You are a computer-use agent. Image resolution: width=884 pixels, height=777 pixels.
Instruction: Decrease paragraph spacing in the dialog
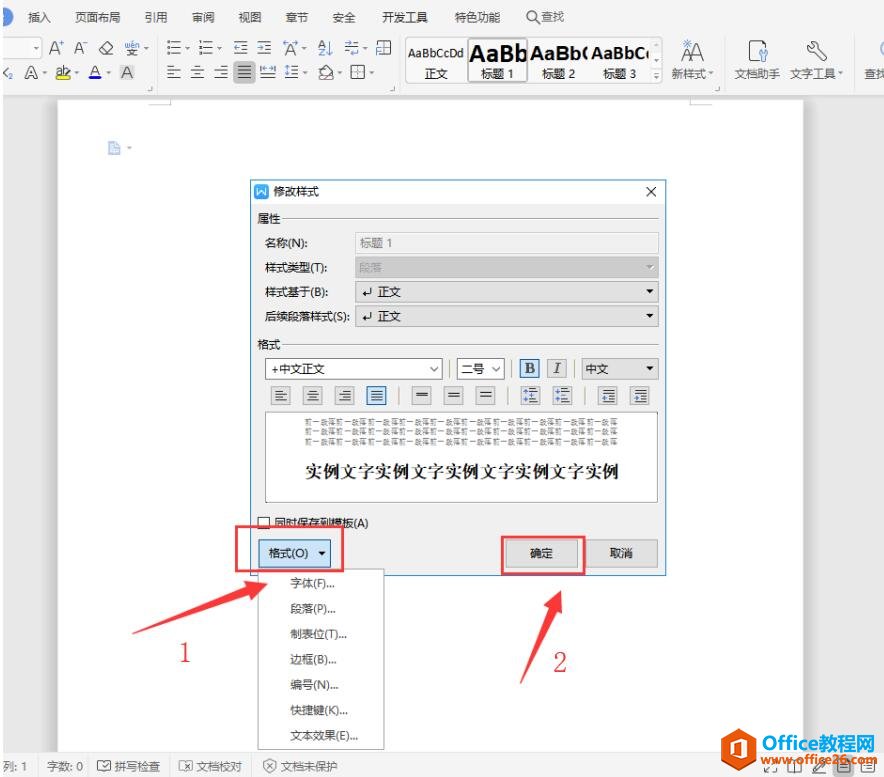[562, 396]
